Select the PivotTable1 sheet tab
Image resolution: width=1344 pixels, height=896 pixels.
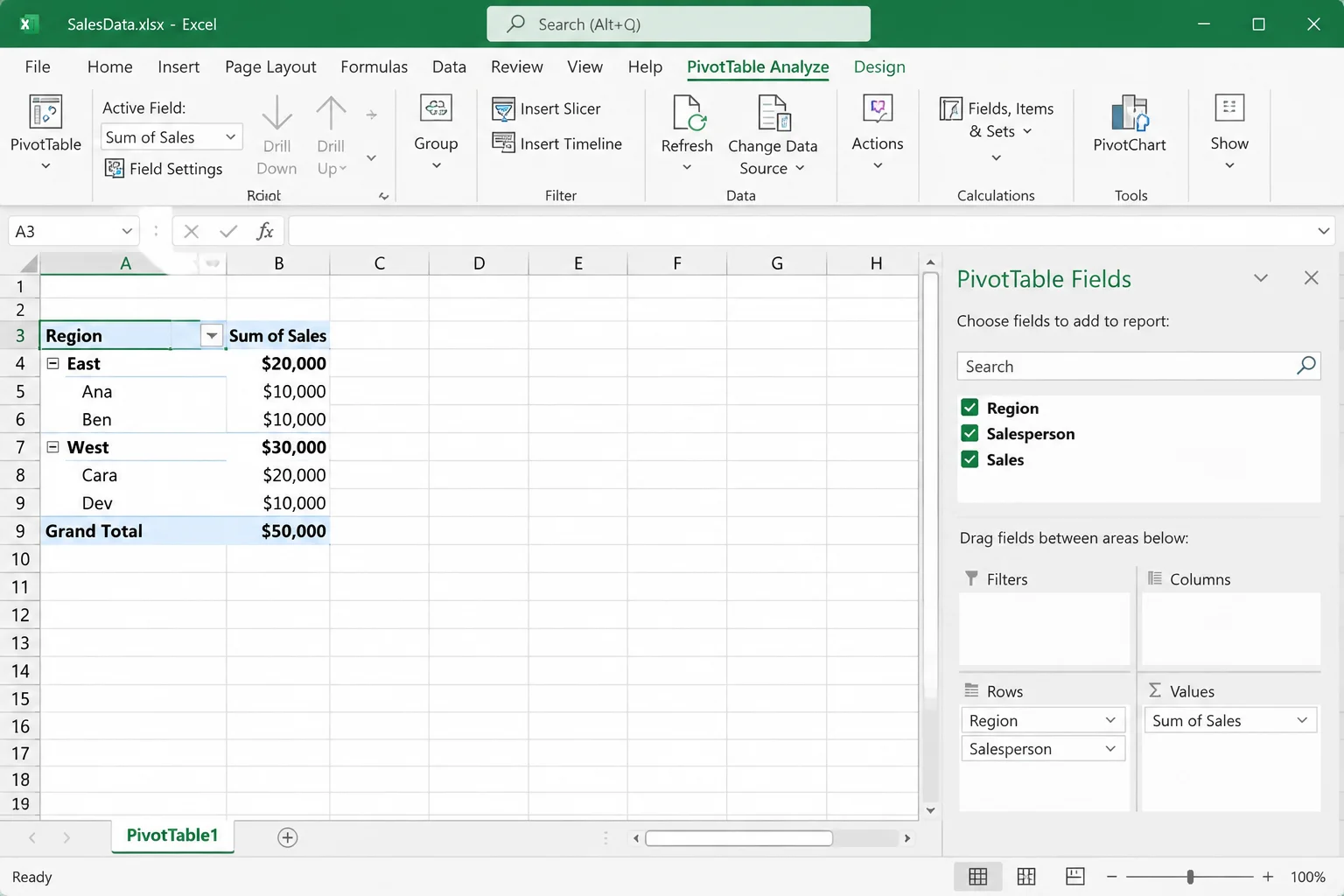[x=172, y=836]
